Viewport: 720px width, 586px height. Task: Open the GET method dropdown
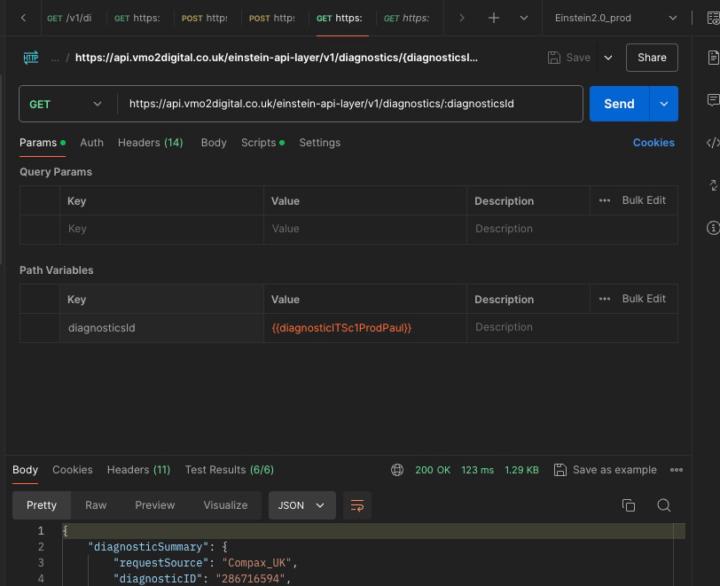pos(66,104)
